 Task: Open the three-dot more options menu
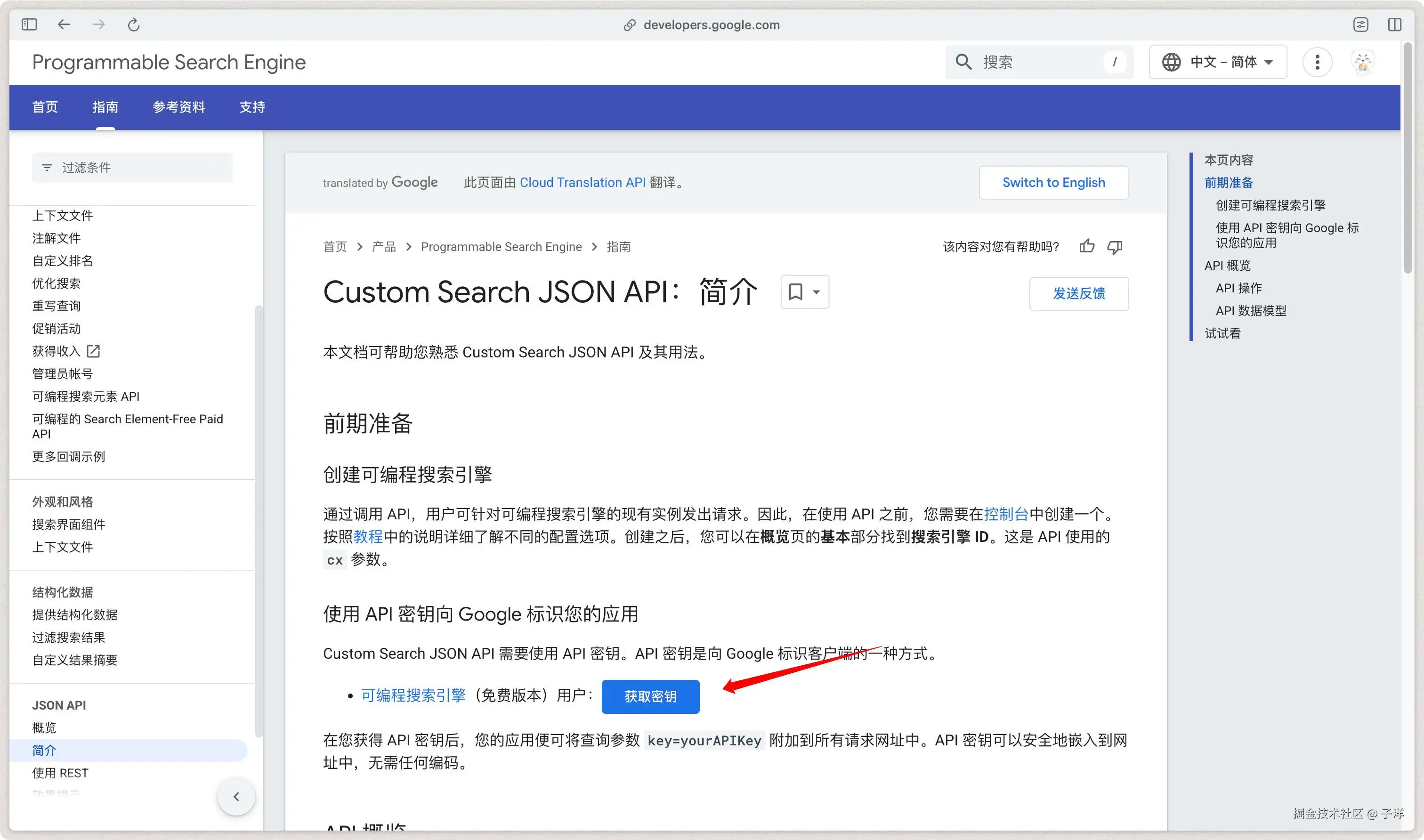point(1317,62)
